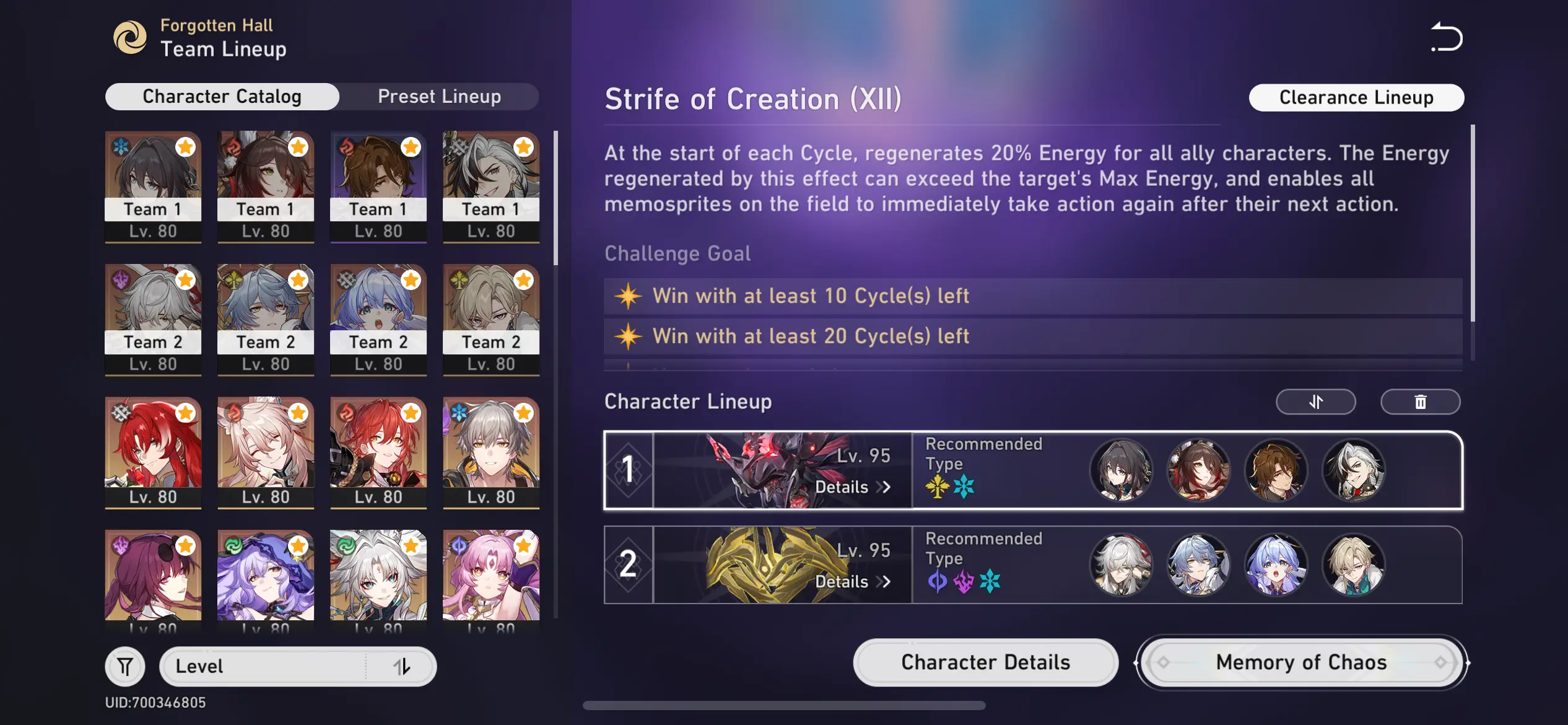
Task: Click the Character Details button
Action: pos(985,662)
